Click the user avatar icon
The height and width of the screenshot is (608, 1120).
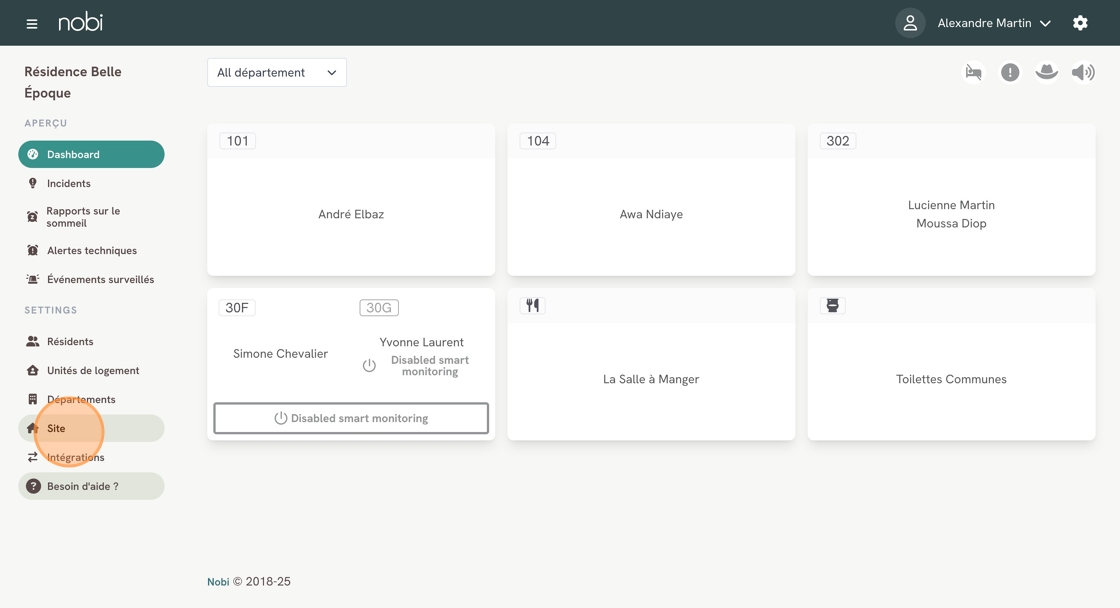pyautogui.click(x=910, y=23)
